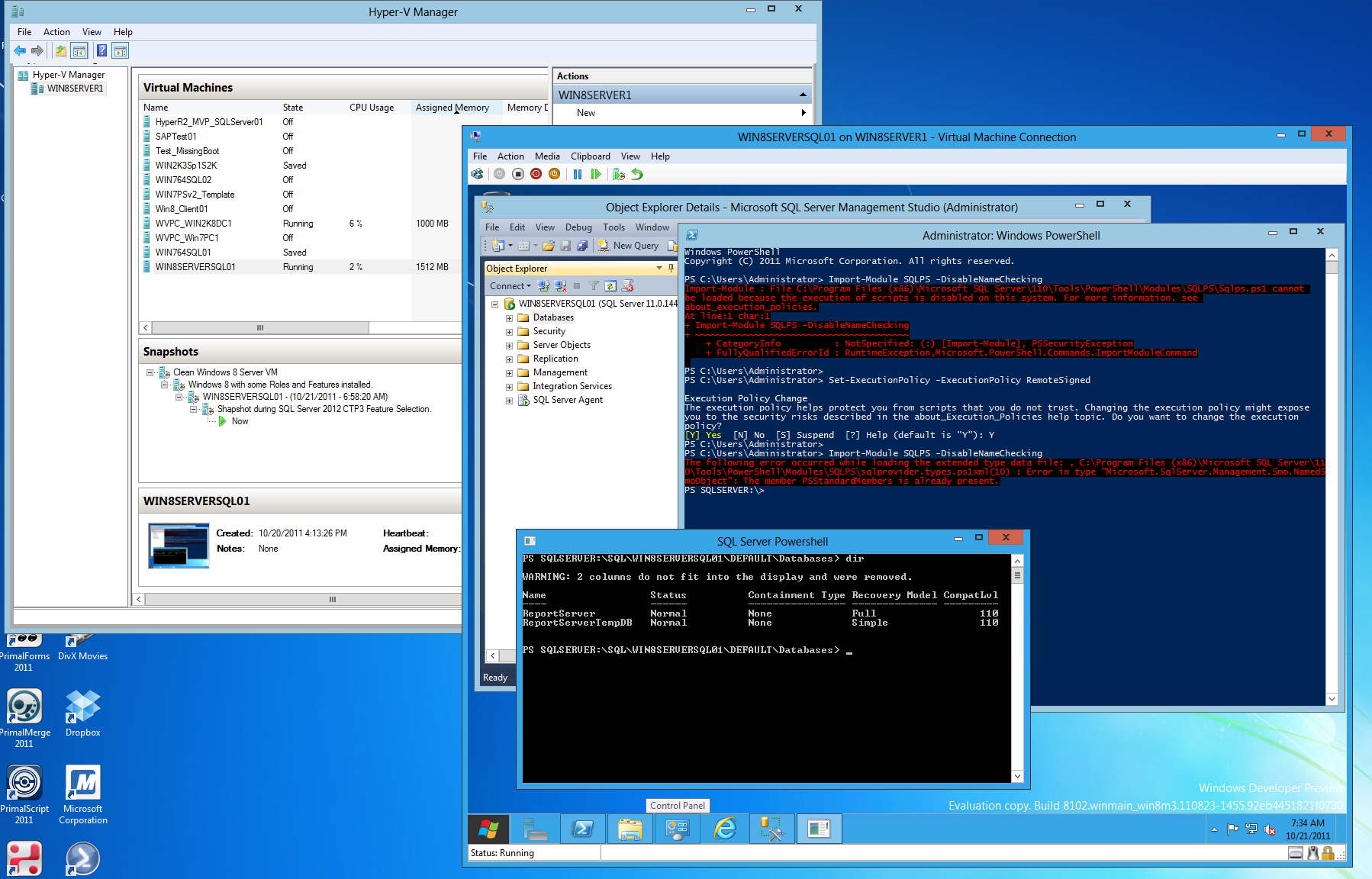Click the State column header
1372x879 pixels.
tap(293, 108)
